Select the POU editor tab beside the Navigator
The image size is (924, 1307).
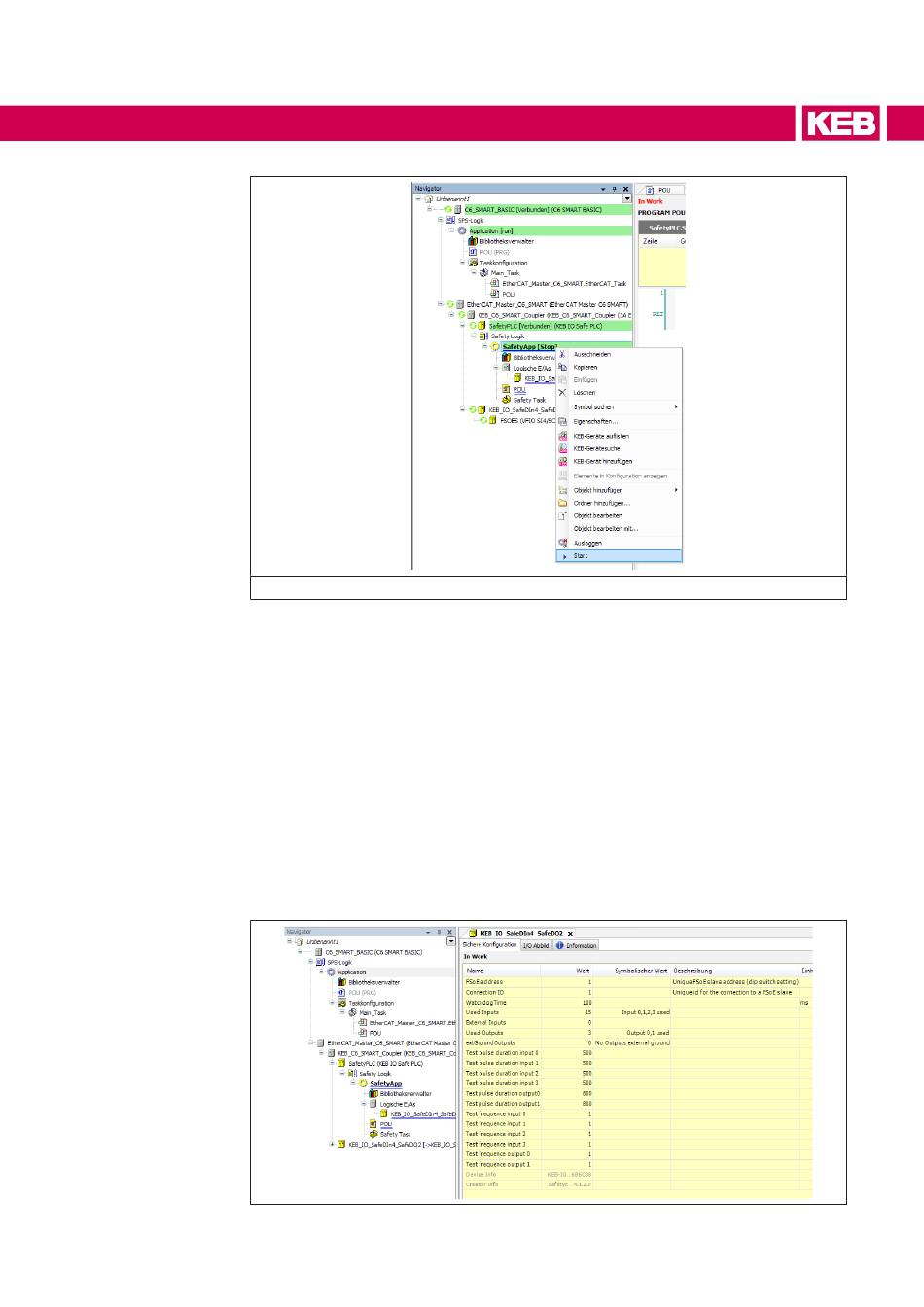[x=661, y=190]
